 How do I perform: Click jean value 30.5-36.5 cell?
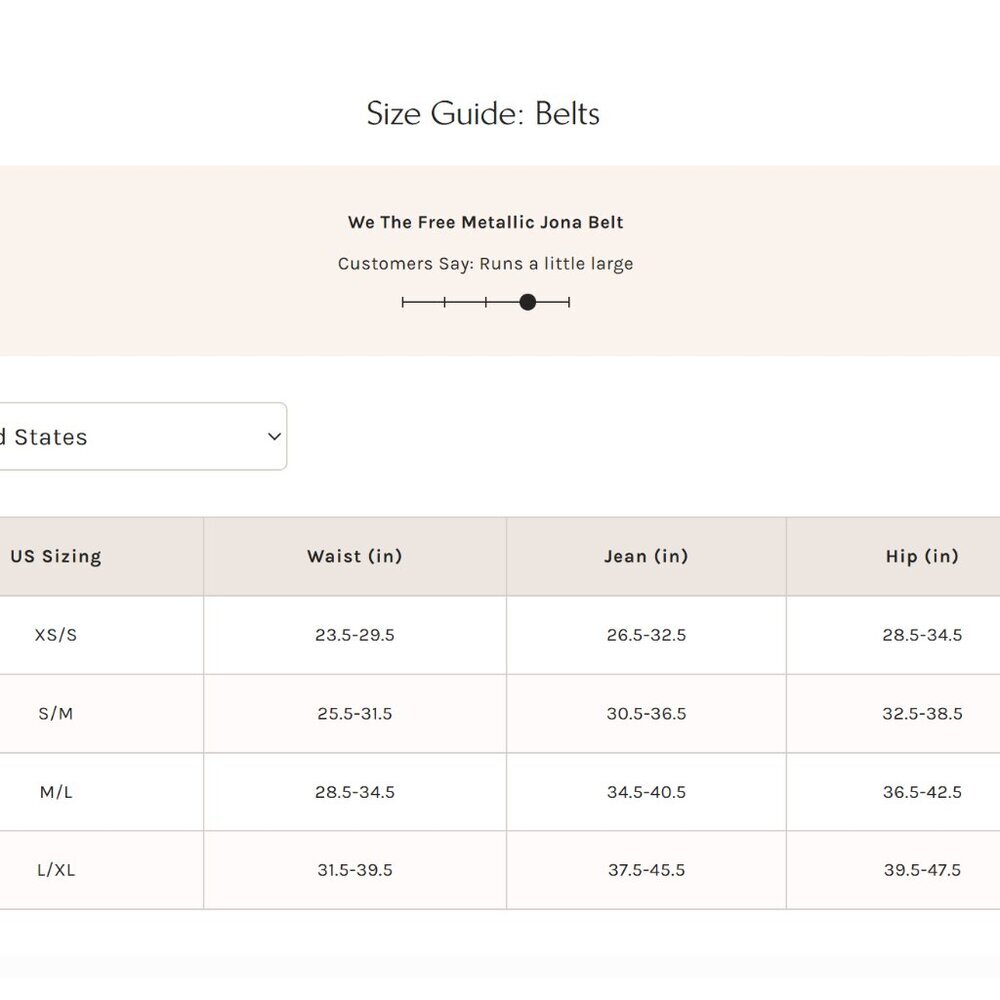(x=646, y=714)
